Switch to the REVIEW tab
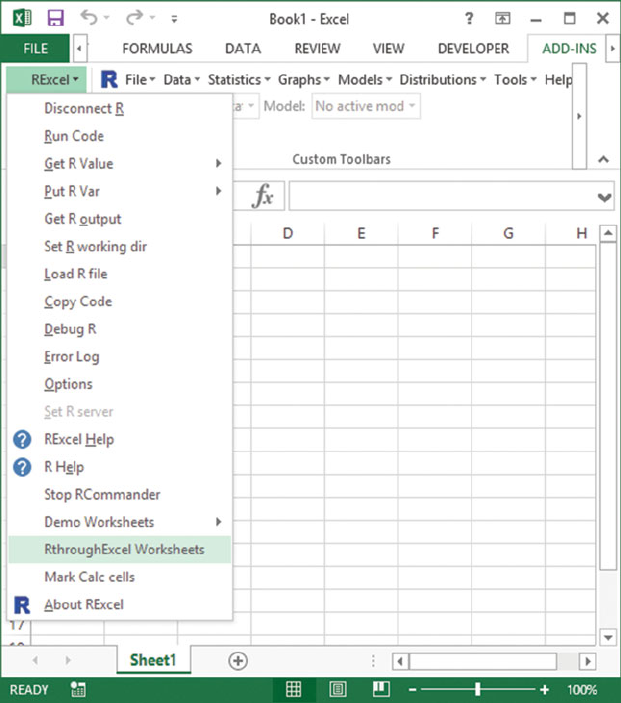 [x=317, y=48]
